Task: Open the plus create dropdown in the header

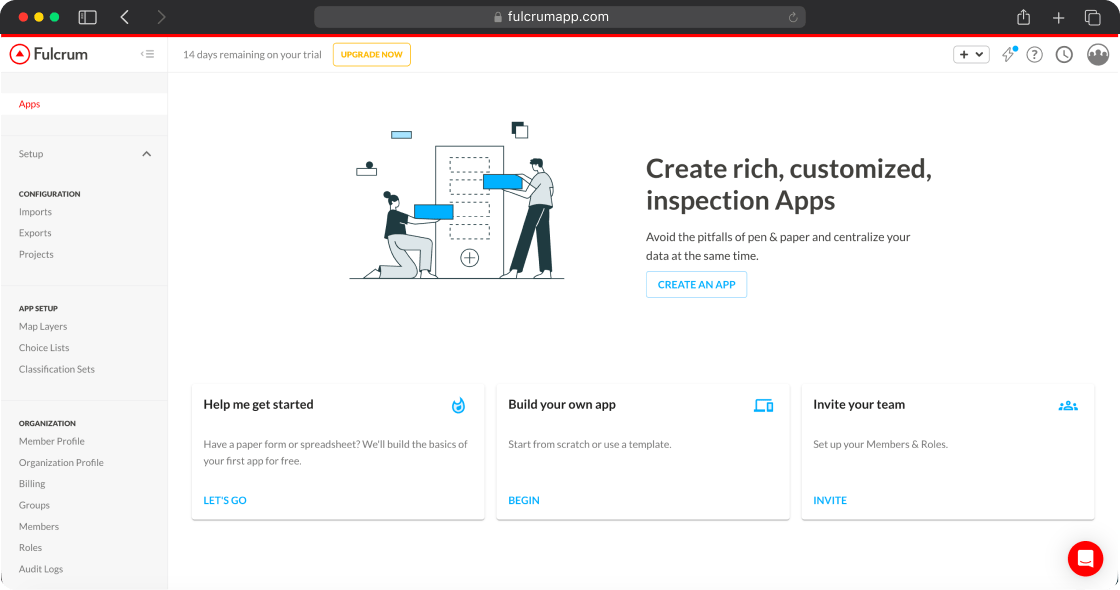Action: coord(971,54)
